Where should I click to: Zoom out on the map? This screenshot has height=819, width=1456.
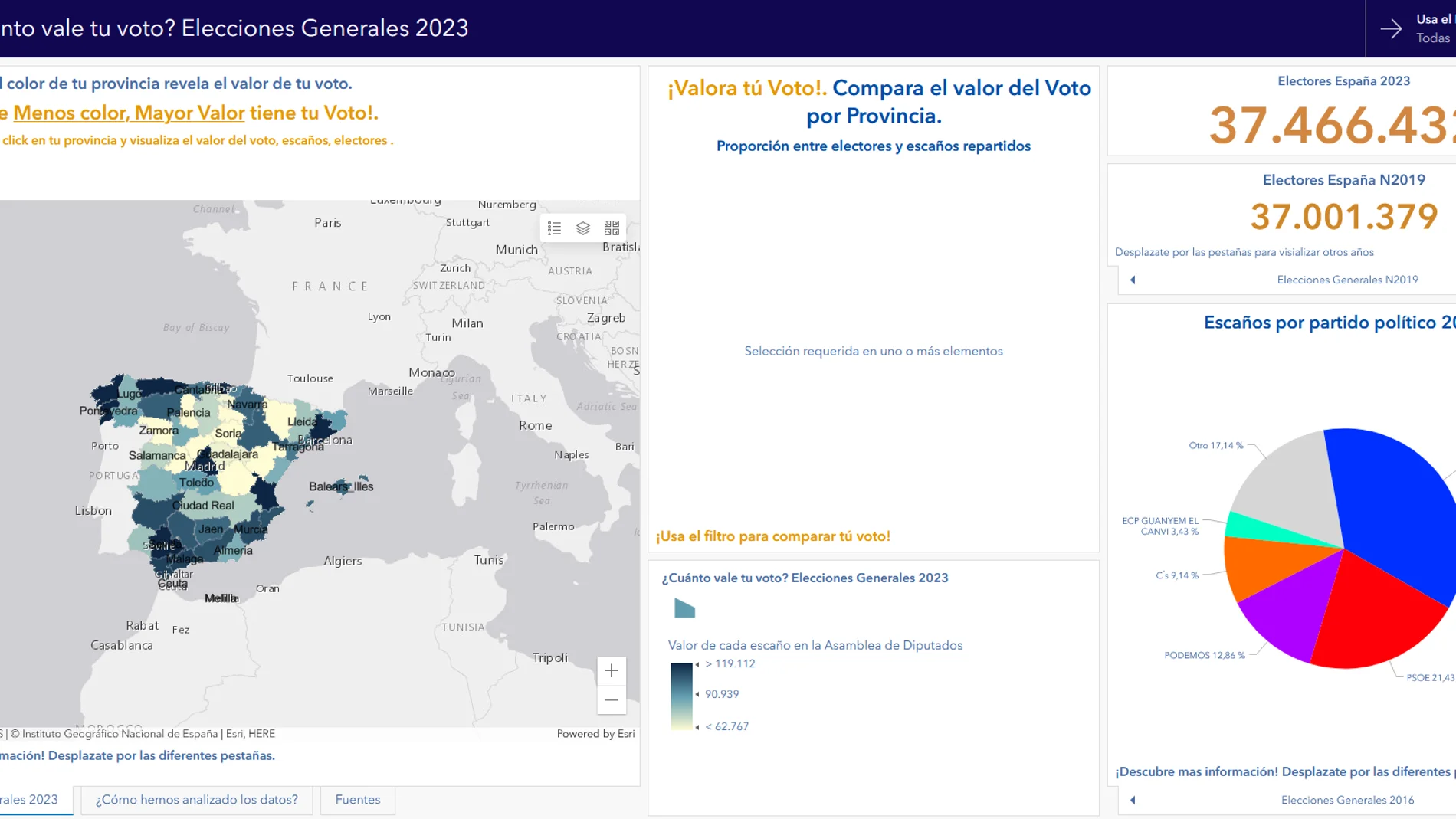click(612, 700)
